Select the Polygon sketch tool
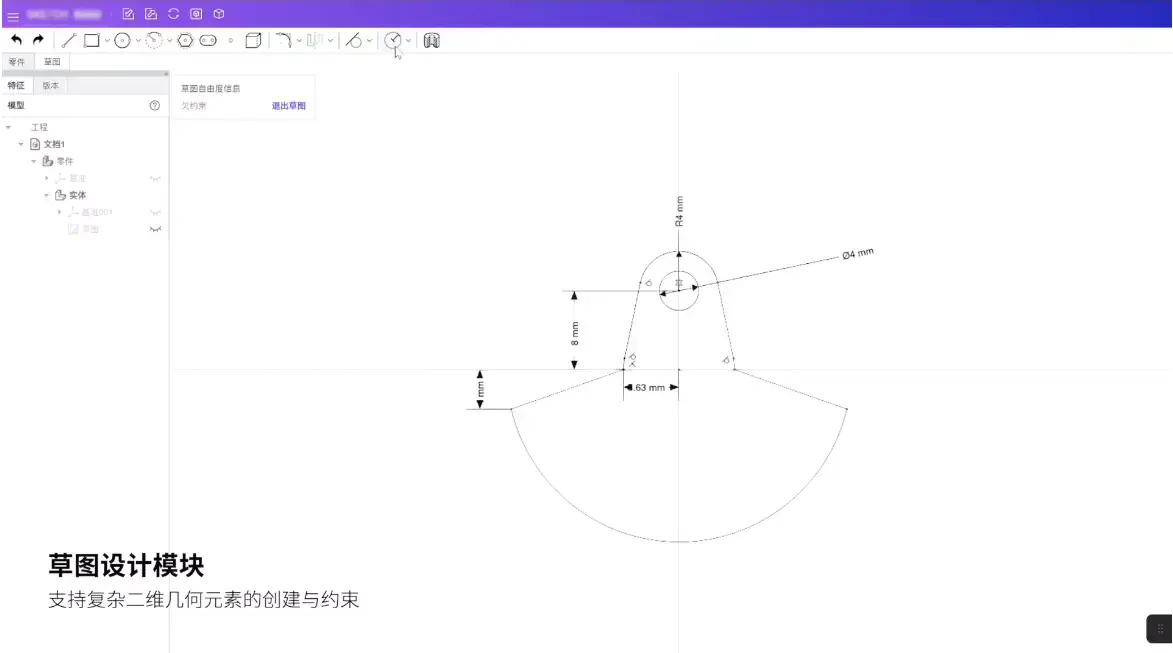The height and width of the screenshot is (653, 1173). coord(184,40)
